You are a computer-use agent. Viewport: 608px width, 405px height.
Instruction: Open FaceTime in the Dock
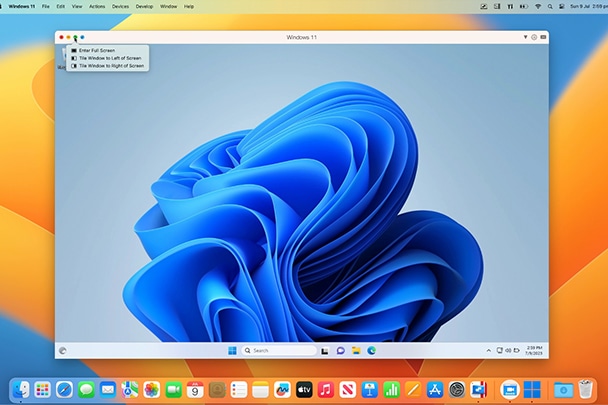173,389
